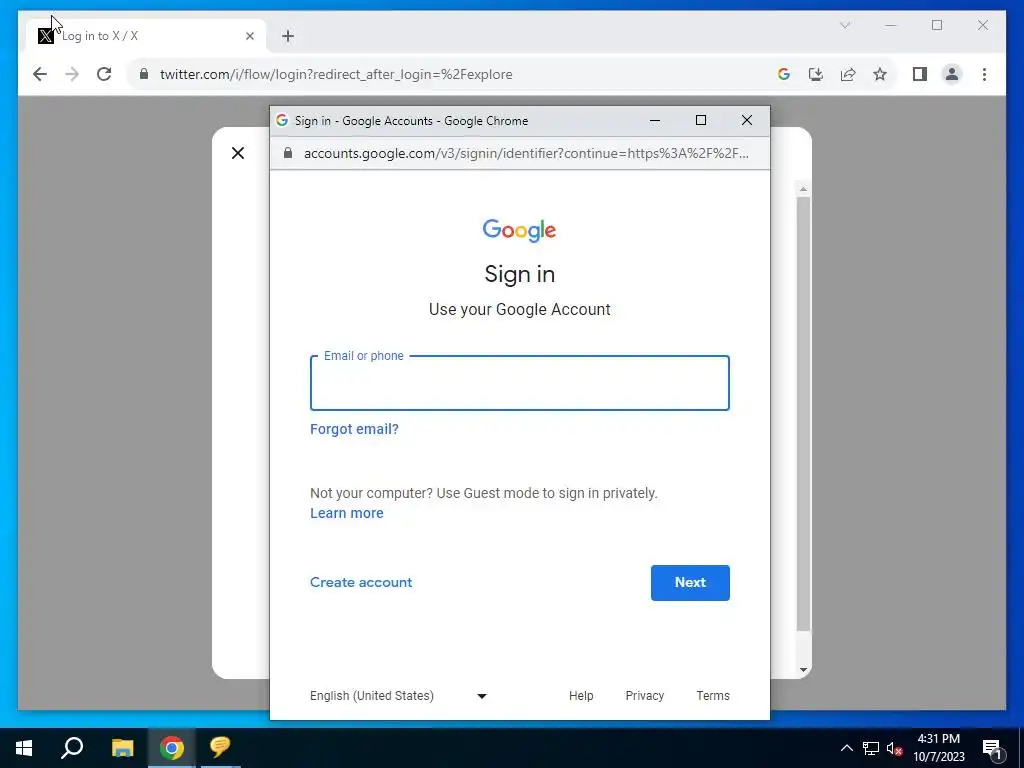Viewport: 1024px width, 768px height.
Task: Click the network icon in system tray
Action: click(871, 748)
